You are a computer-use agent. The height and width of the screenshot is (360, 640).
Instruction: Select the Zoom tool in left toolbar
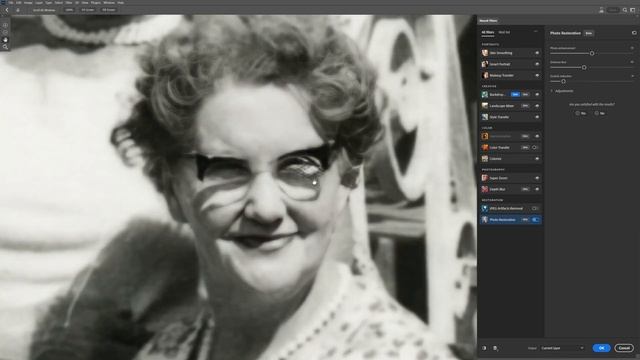pos(5,47)
